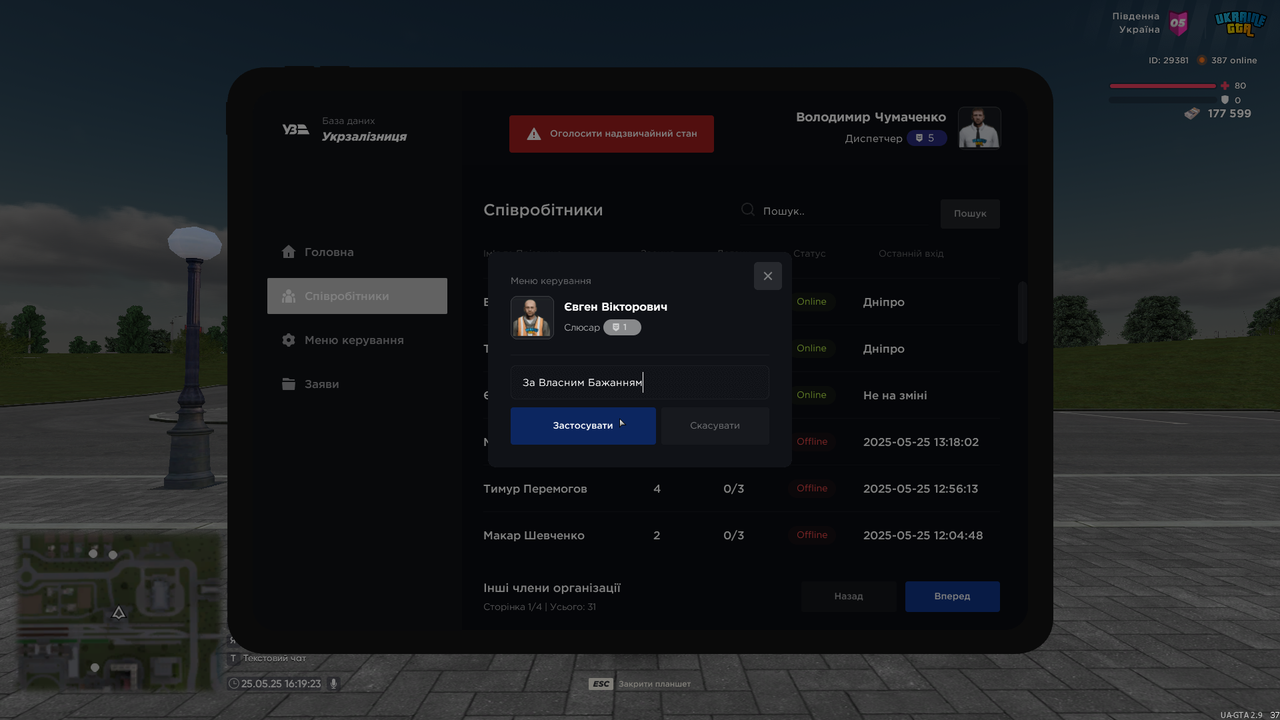This screenshot has height=720, width=1280.
Task: Click the clock icon by date
Action: pyautogui.click(x=234, y=683)
